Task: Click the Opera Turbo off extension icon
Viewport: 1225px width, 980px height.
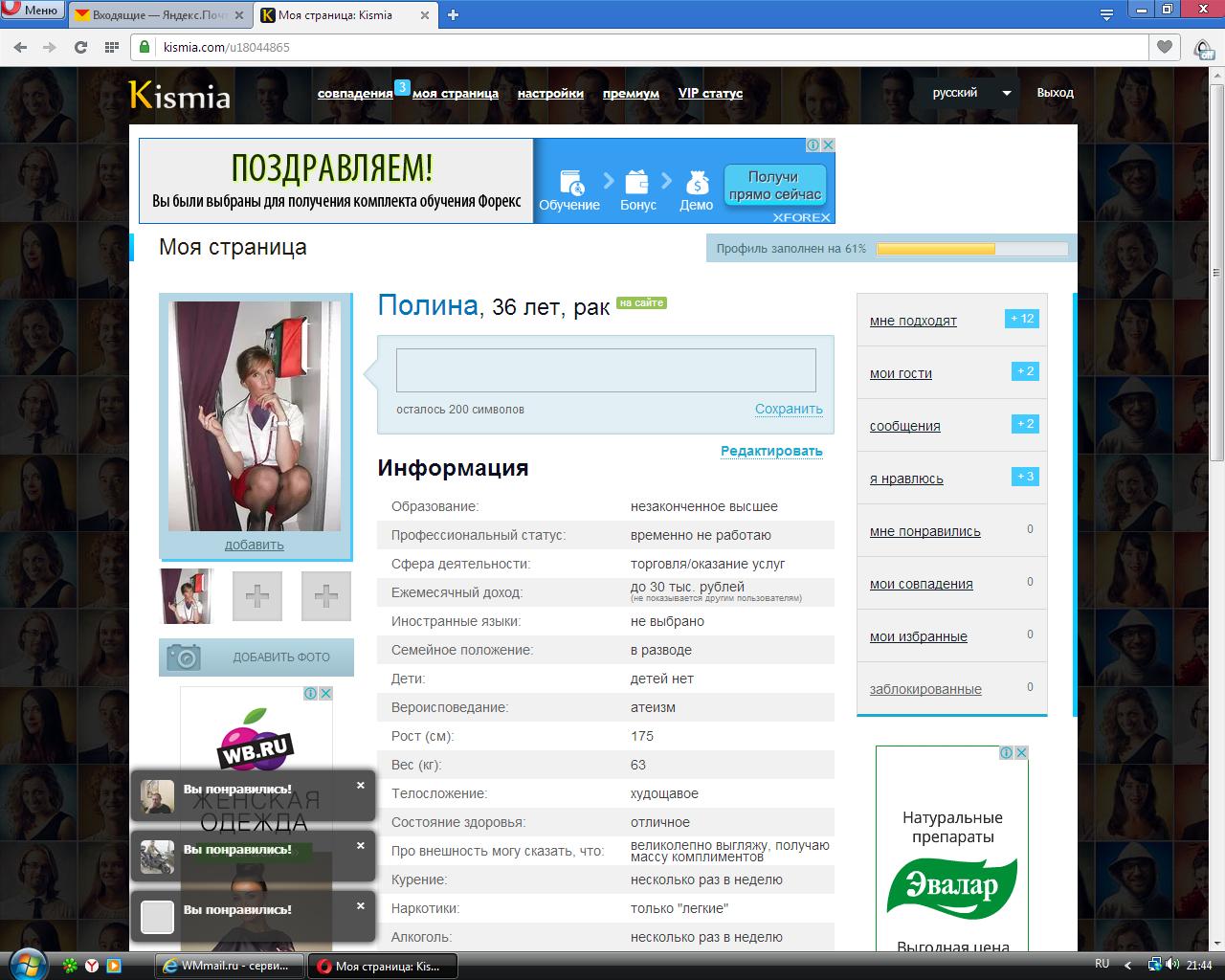Action: tap(1204, 48)
